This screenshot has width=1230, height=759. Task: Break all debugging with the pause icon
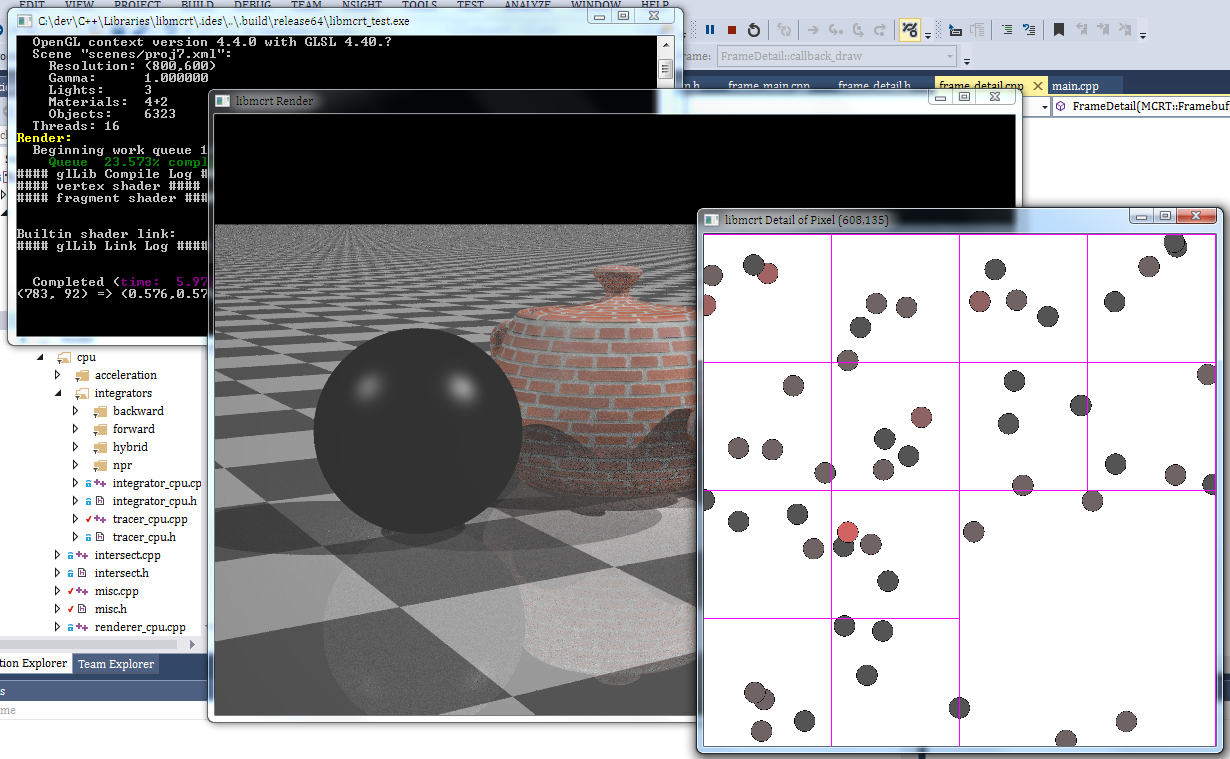711,30
